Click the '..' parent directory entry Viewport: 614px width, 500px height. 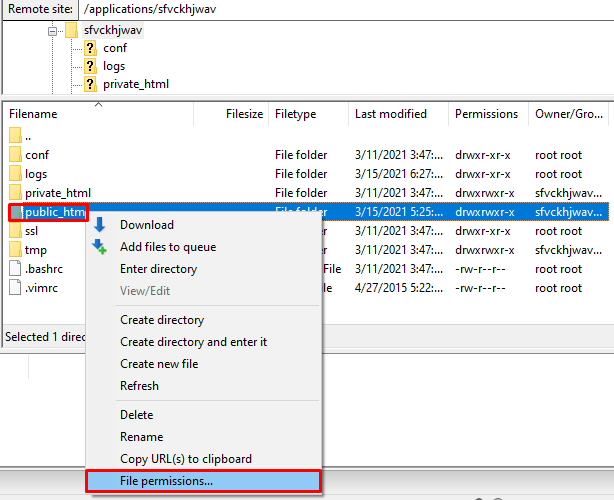(28, 137)
